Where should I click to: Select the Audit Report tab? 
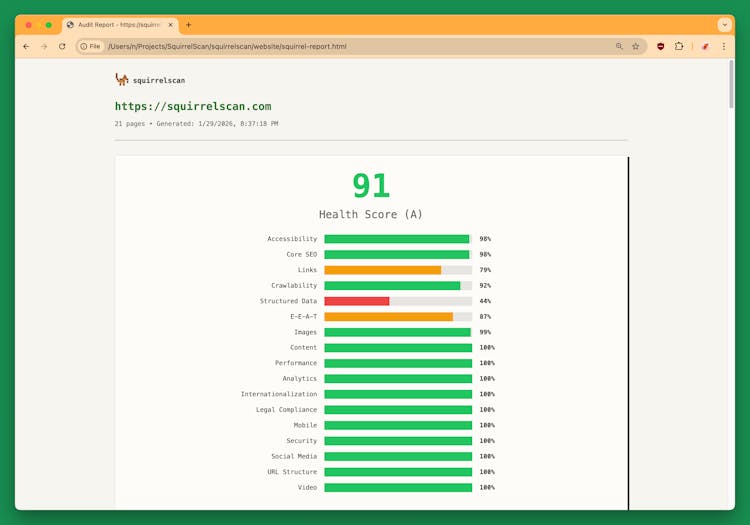coord(115,25)
